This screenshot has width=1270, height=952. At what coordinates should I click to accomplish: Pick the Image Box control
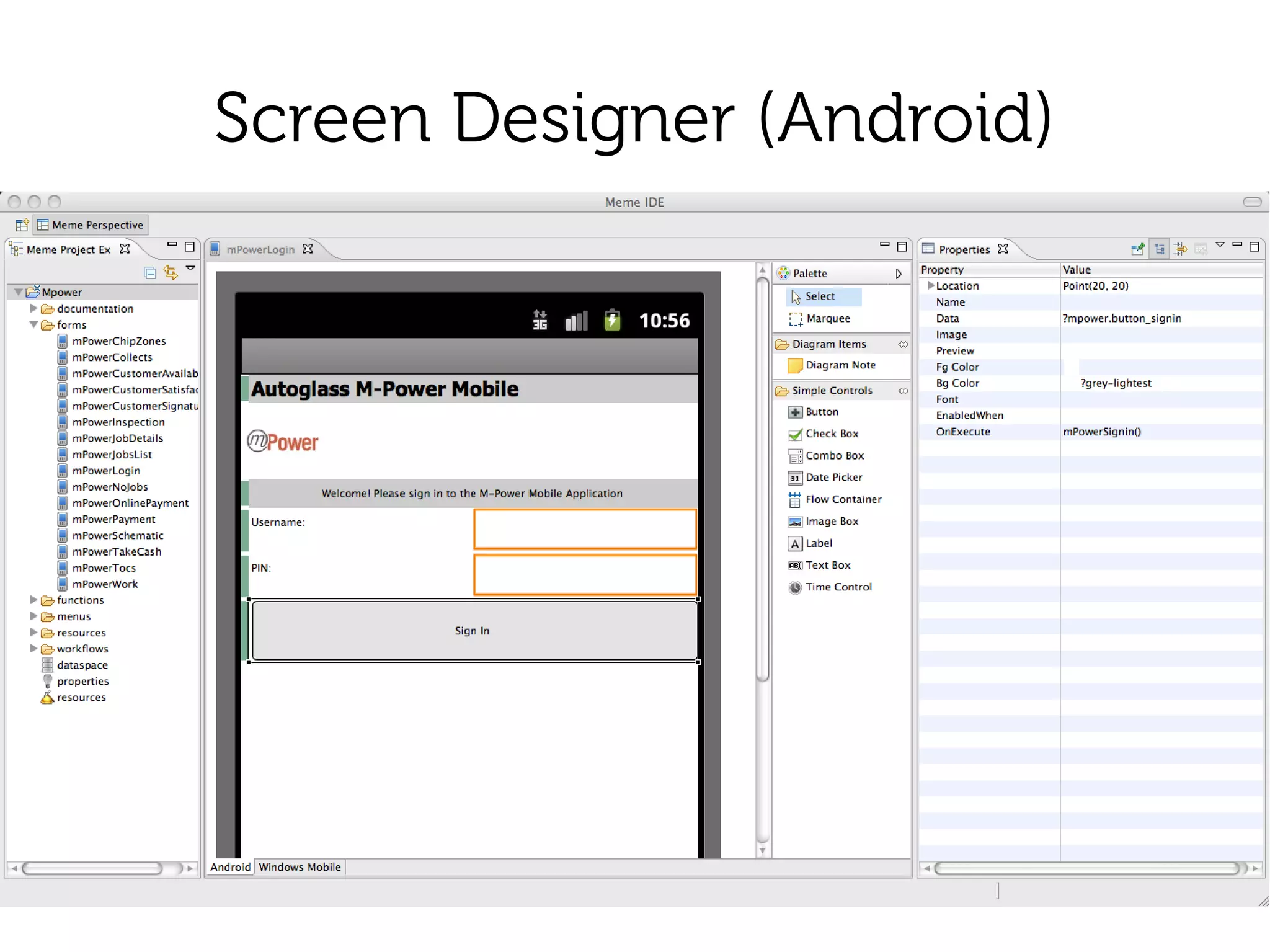823,521
